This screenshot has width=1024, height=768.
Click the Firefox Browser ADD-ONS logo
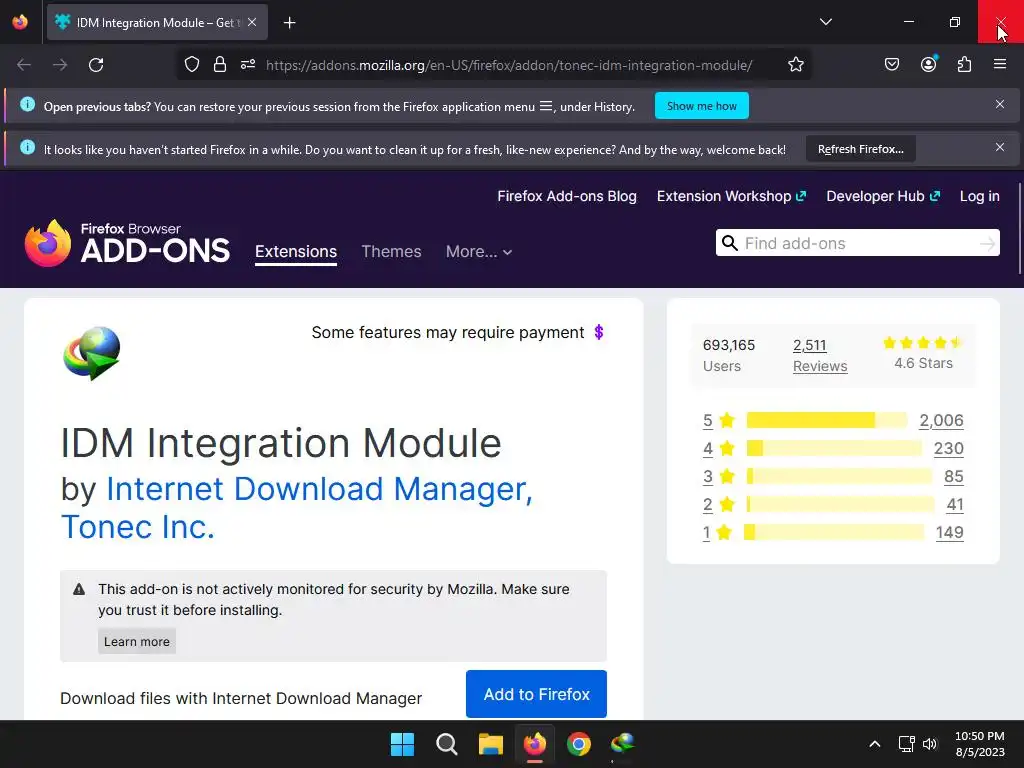[x=127, y=243]
